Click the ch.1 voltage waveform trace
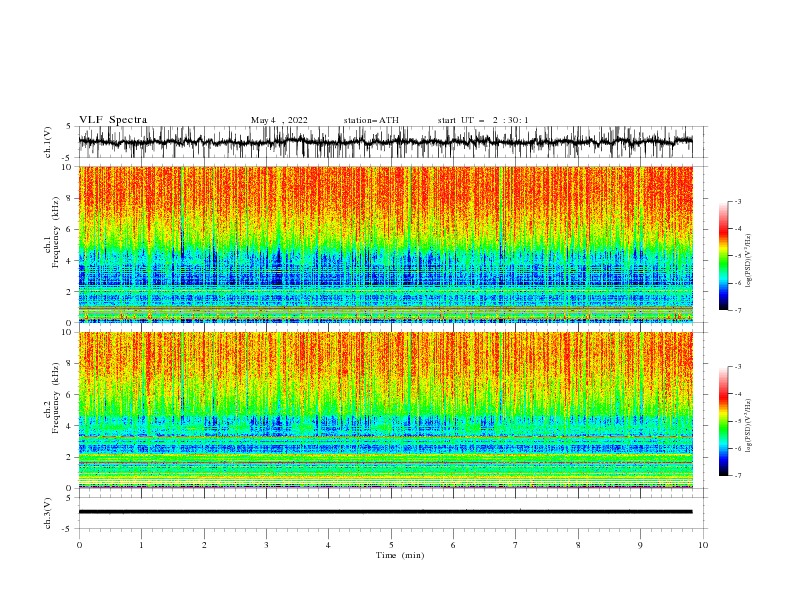792x612 pixels. (x=385, y=142)
